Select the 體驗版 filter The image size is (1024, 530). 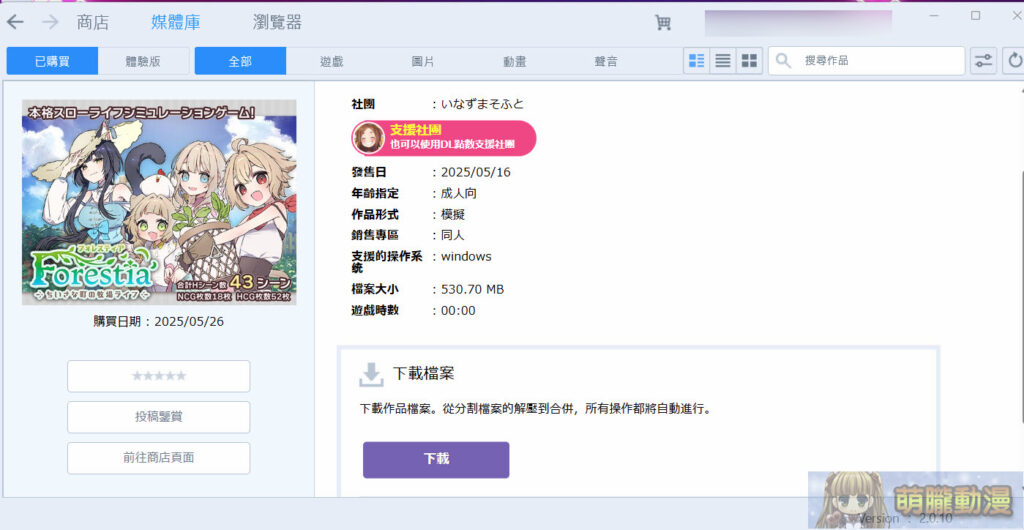point(143,61)
